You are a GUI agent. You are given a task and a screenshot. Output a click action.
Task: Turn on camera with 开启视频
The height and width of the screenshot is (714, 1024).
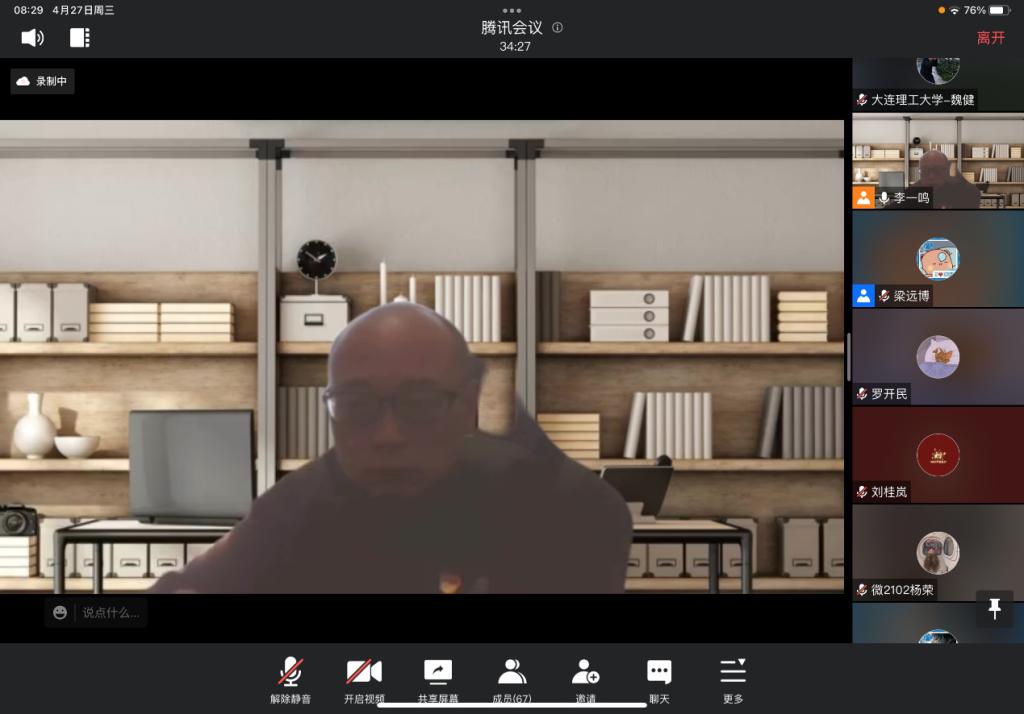[x=364, y=680]
